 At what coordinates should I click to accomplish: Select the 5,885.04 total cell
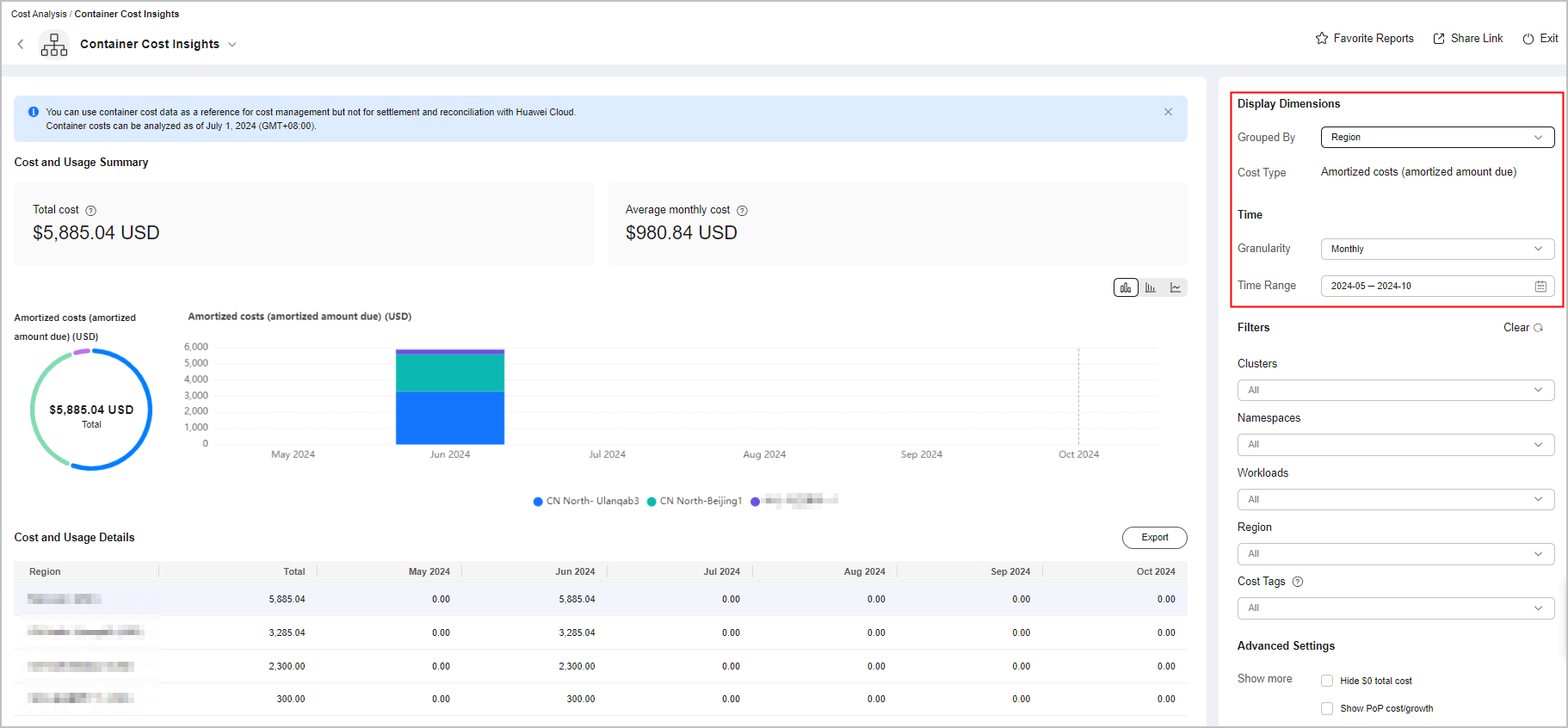pyautogui.click(x=287, y=599)
